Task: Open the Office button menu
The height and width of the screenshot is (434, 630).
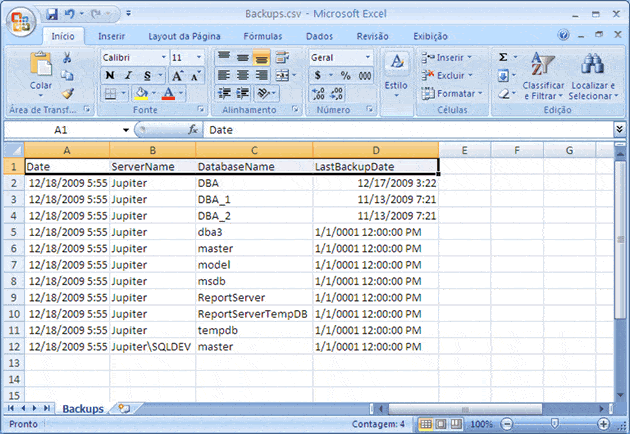Action: coord(21,20)
